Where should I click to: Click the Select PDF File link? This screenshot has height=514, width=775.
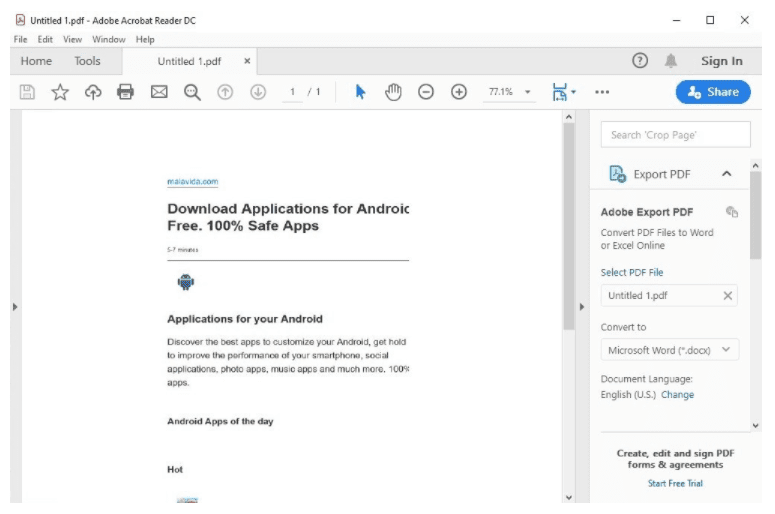click(632, 272)
